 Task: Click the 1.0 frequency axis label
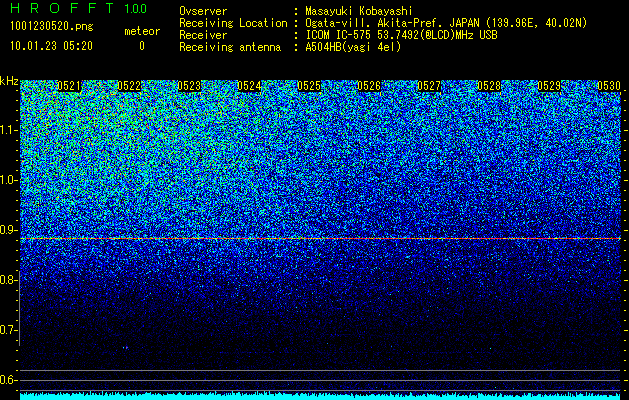click(9, 180)
